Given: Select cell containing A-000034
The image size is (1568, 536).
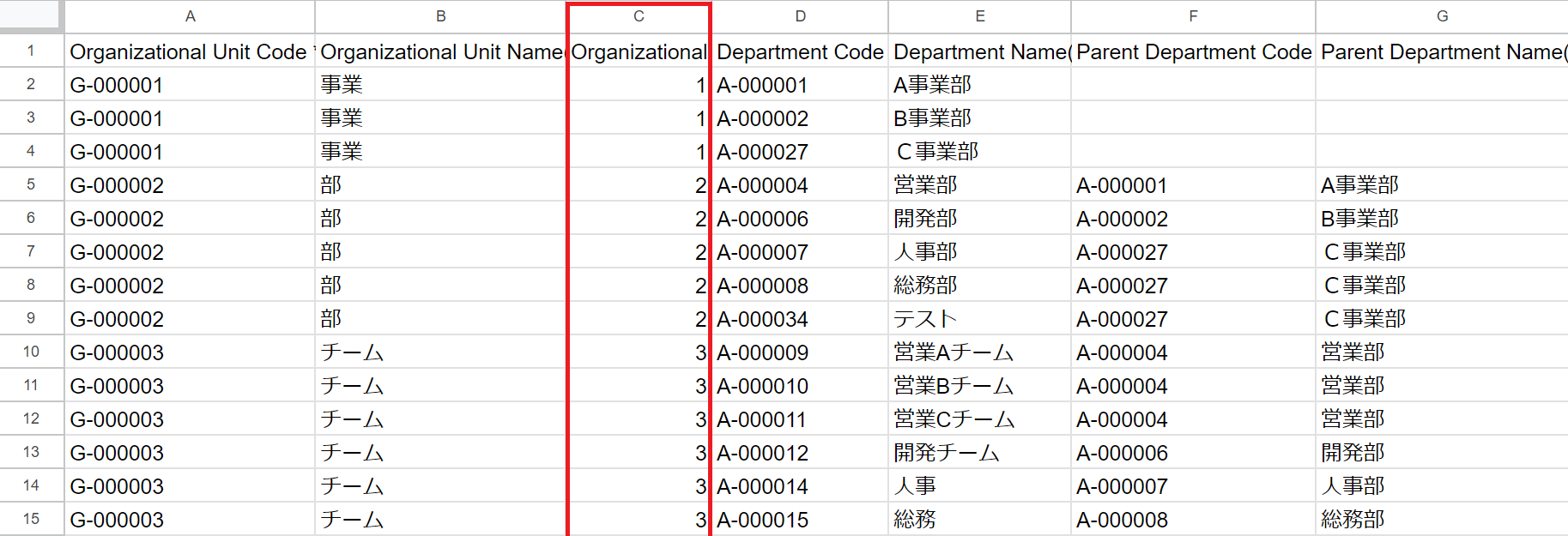Looking at the screenshot, I should 800,319.
